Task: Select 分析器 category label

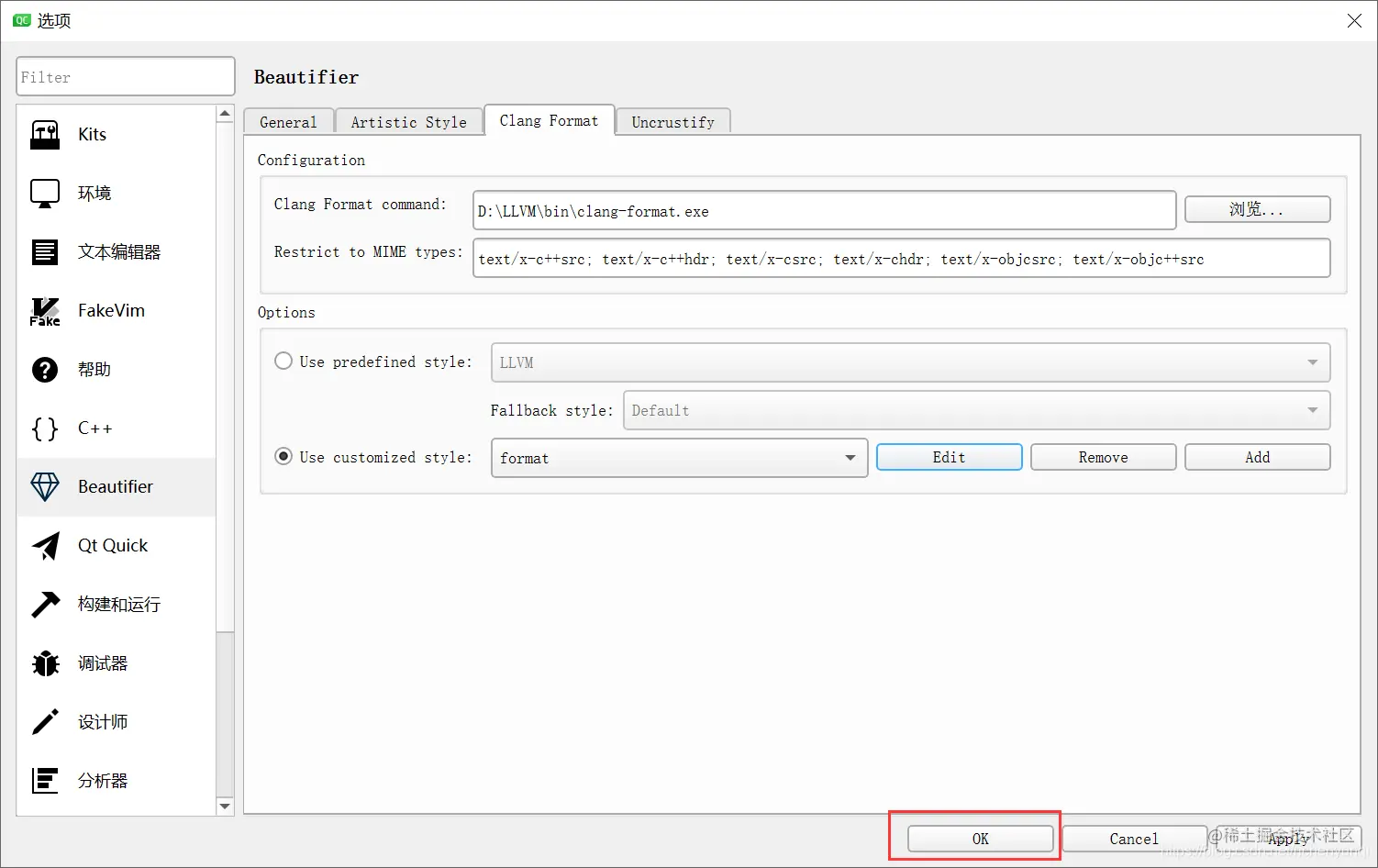Action: [103, 781]
